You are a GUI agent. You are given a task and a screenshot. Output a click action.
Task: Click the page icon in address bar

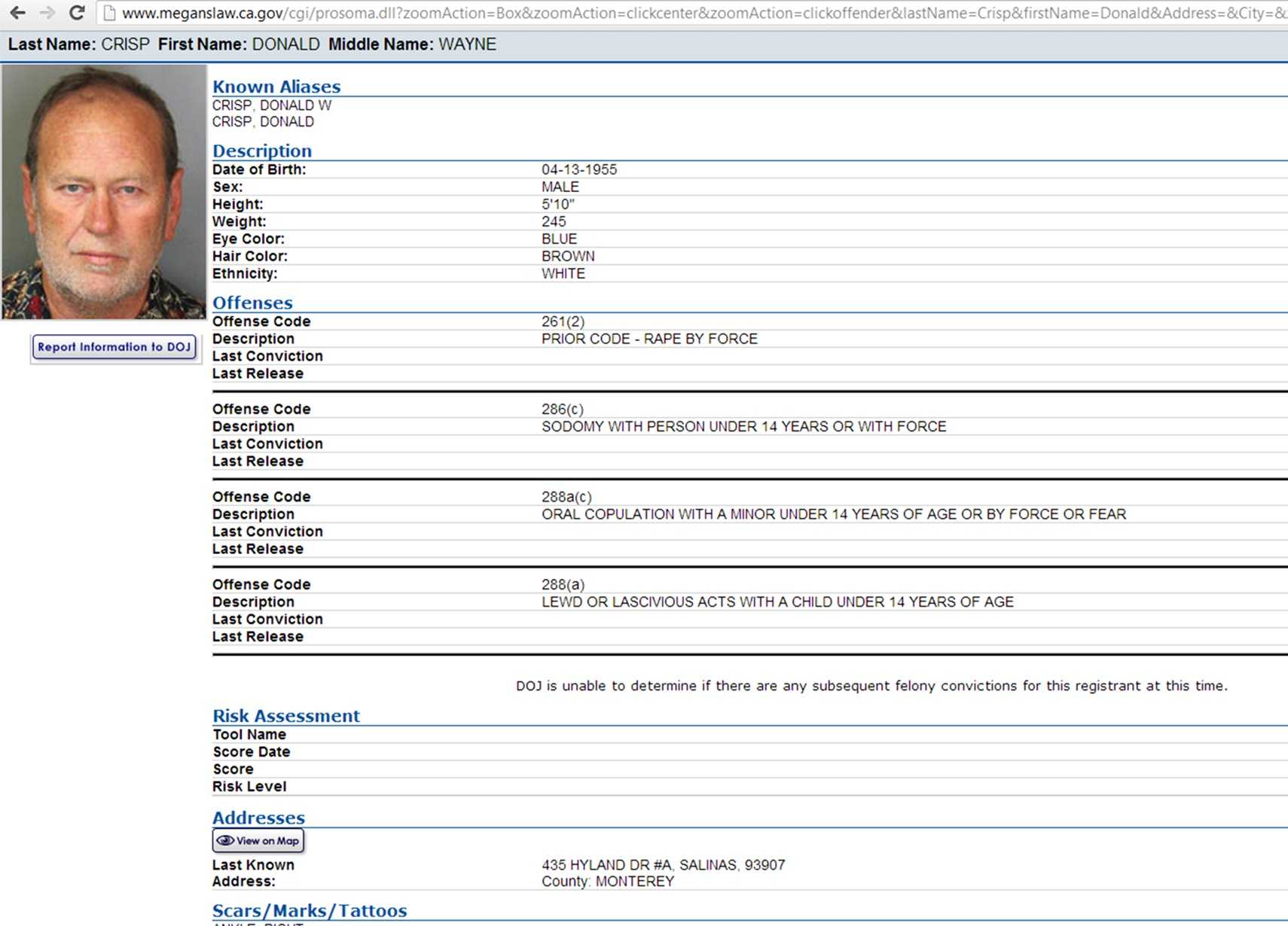pos(110,13)
